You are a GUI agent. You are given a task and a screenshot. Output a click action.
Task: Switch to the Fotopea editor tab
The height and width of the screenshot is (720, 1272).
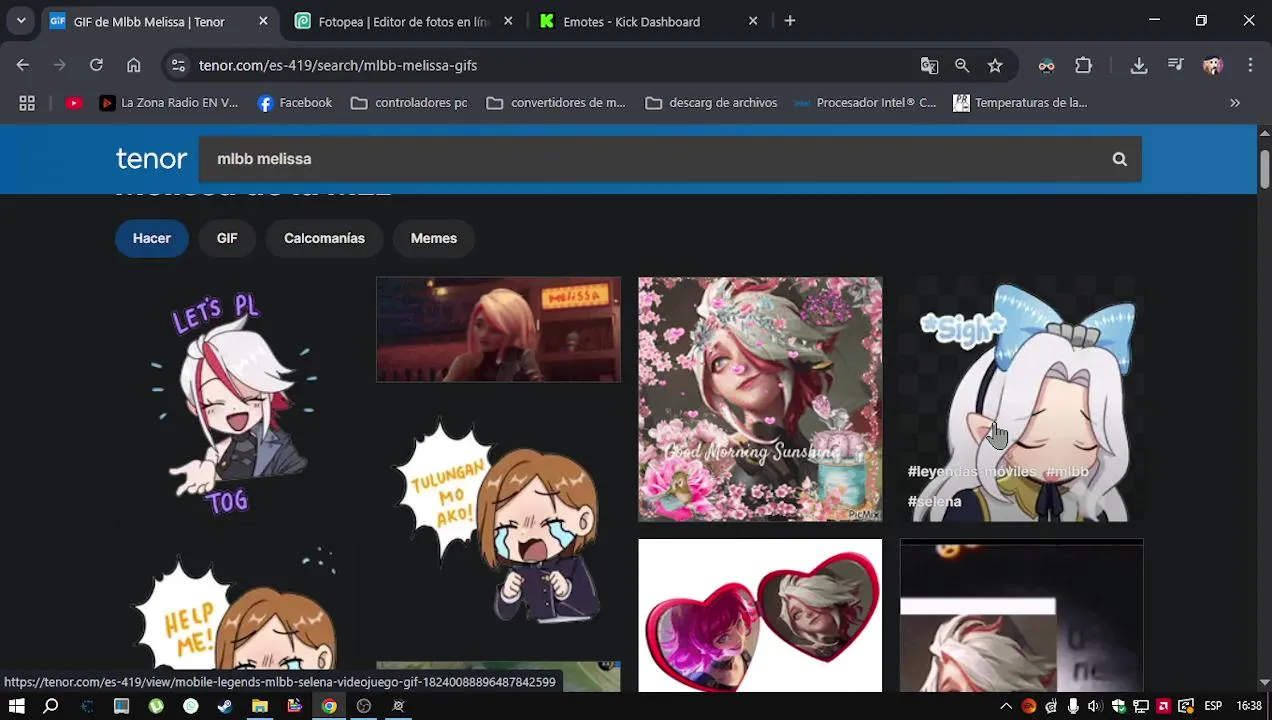point(402,21)
